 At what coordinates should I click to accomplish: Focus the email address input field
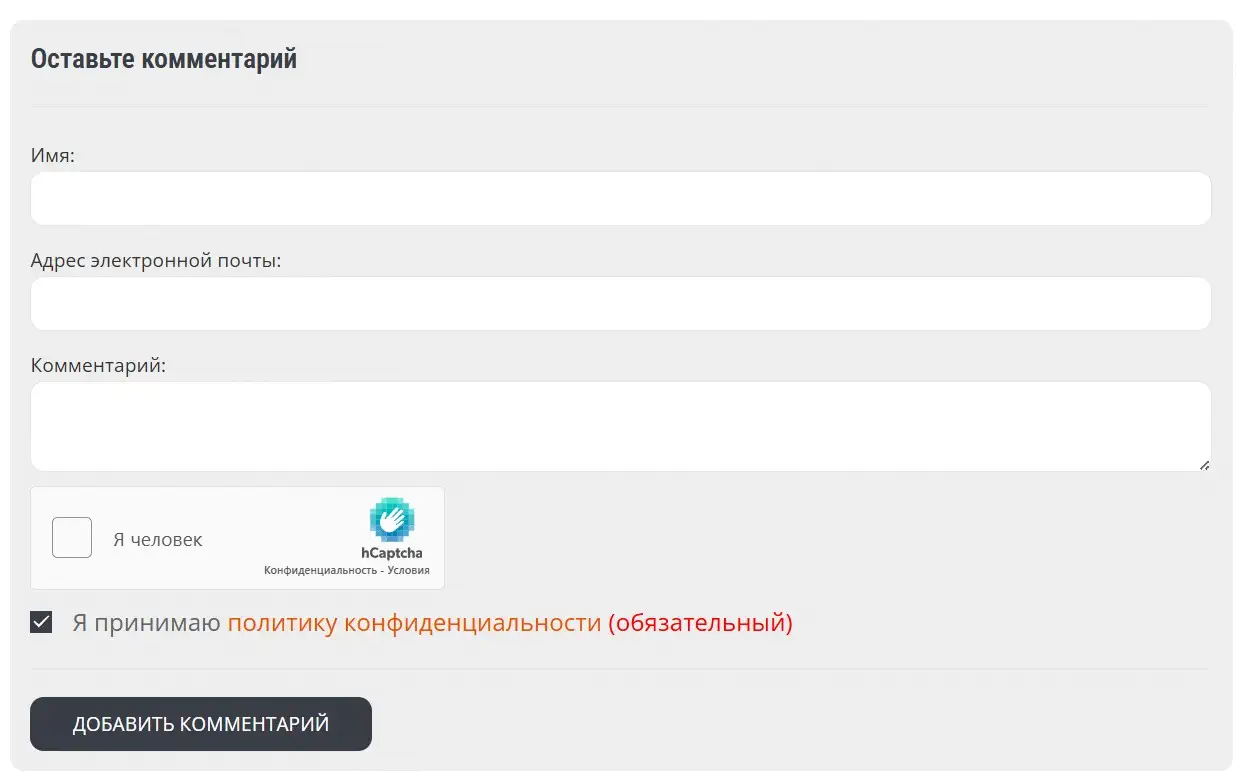coord(621,303)
